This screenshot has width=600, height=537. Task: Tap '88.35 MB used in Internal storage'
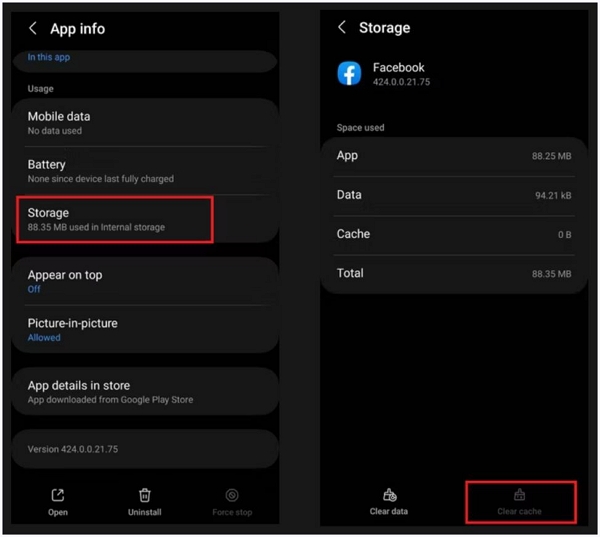pos(96,227)
